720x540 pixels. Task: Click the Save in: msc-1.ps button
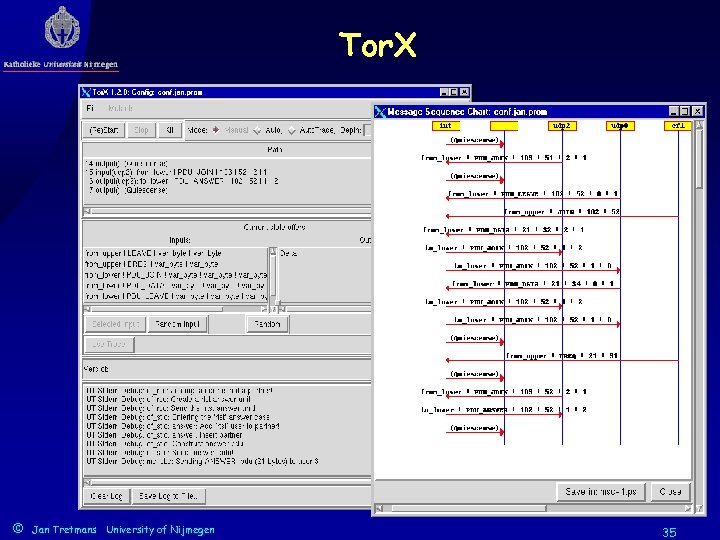(601, 492)
